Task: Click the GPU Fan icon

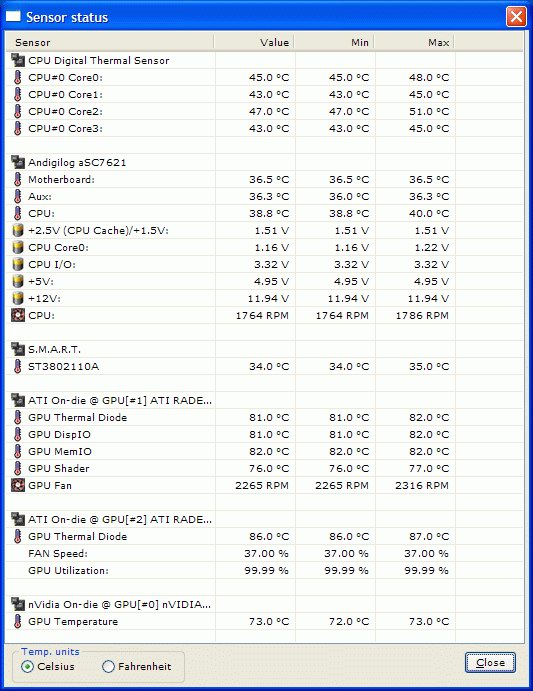Action: click(x=18, y=486)
